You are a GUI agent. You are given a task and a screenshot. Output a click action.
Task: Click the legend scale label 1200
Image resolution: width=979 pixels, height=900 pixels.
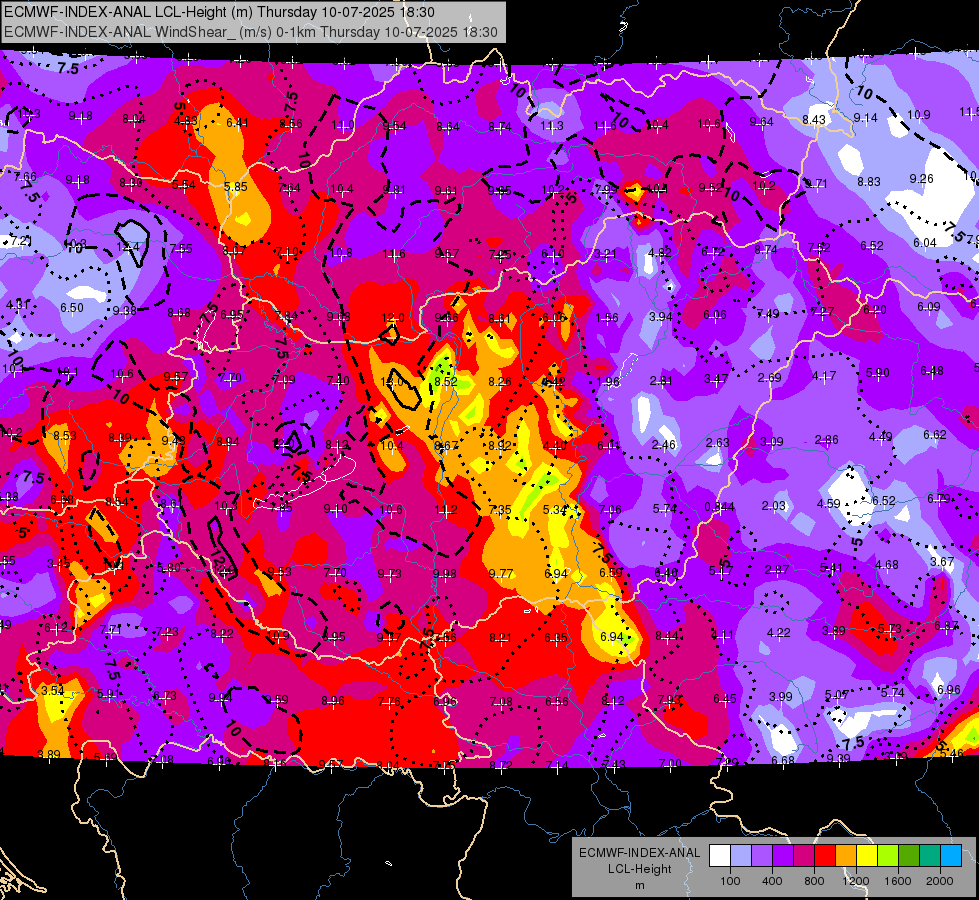(856, 881)
